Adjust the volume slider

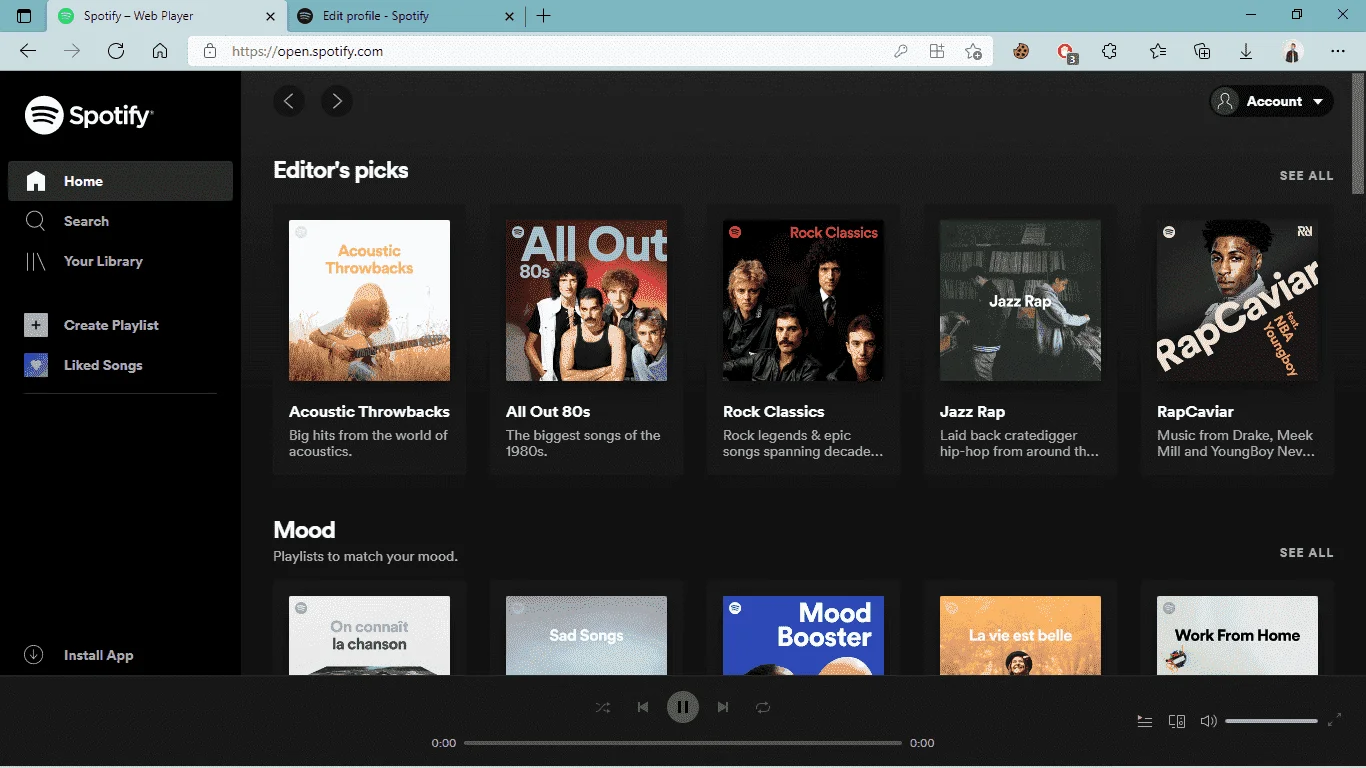1271,721
